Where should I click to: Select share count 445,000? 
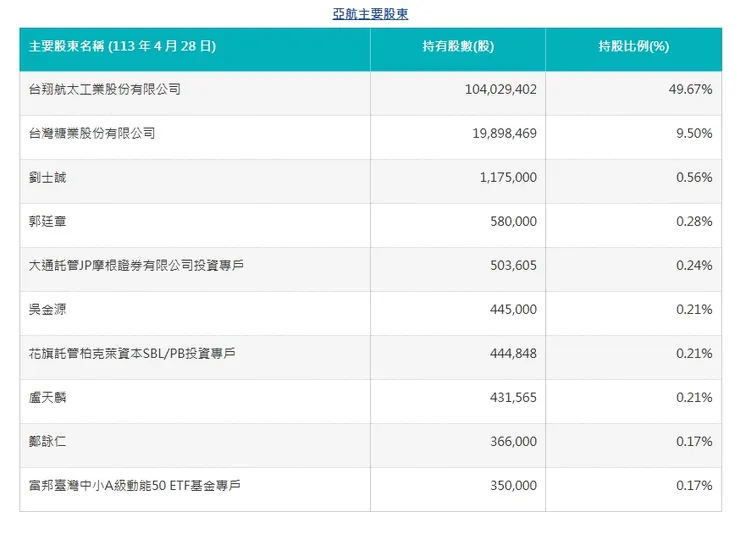click(x=513, y=310)
